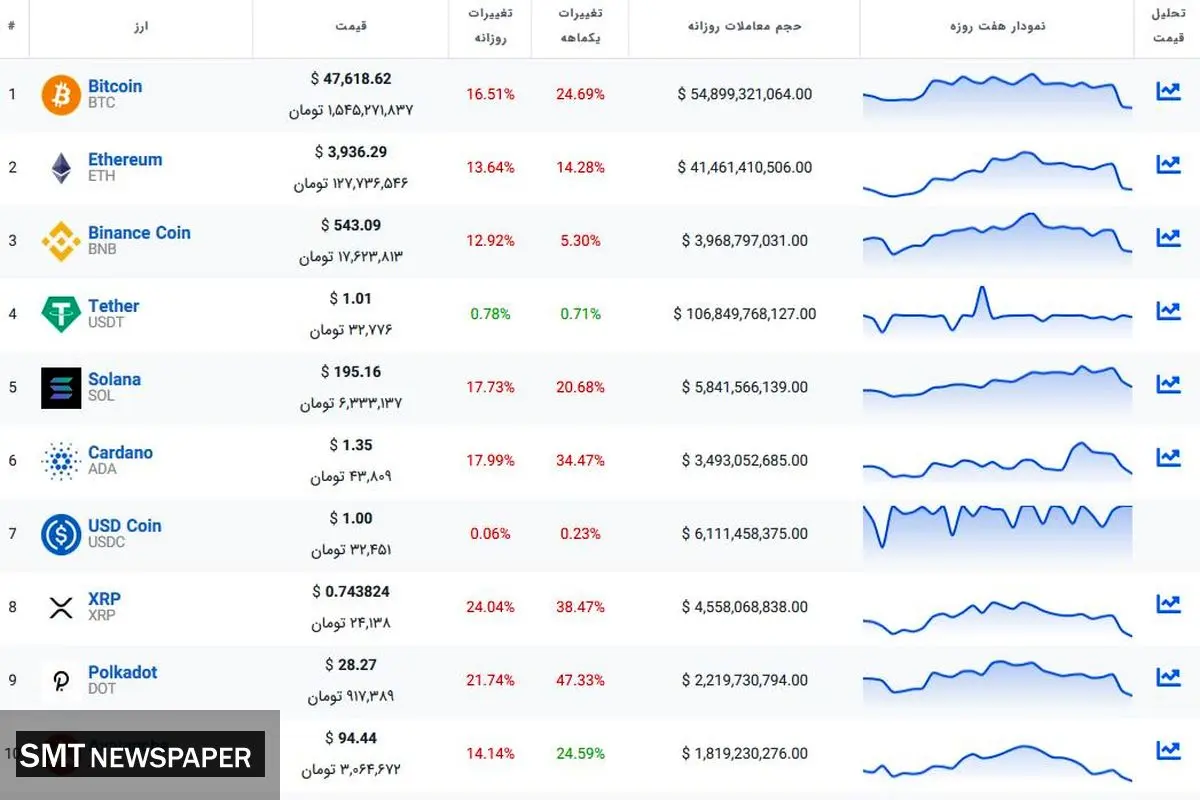This screenshot has height=800, width=1200.
Task: Open the USD Coin name link
Action: (124, 525)
